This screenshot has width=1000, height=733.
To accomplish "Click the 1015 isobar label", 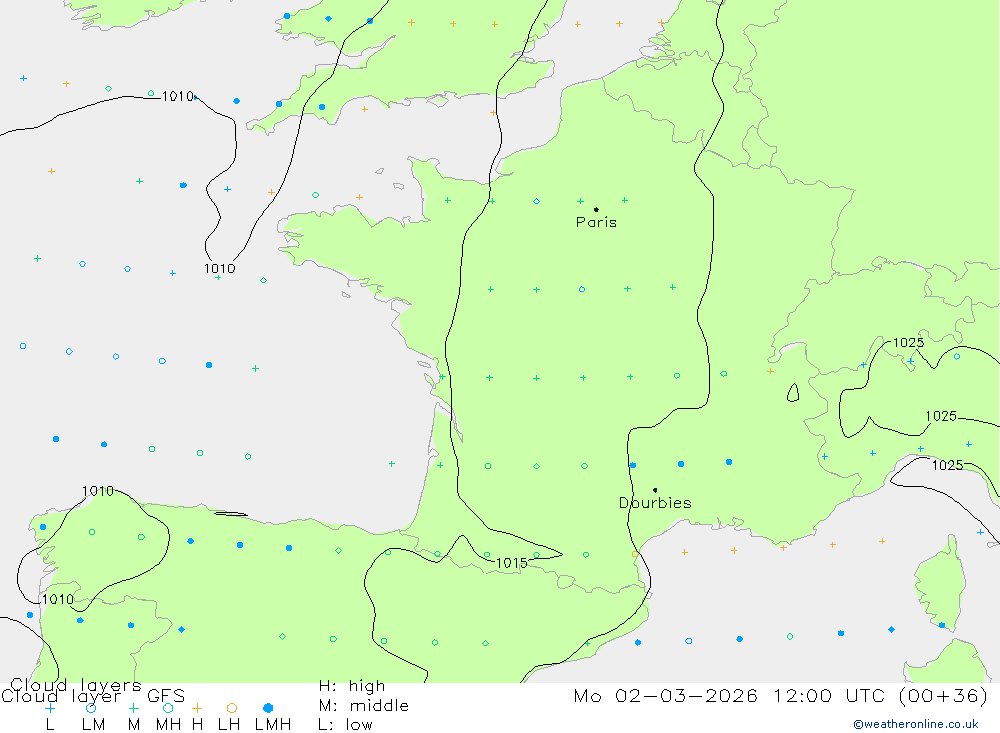I will point(511,563).
